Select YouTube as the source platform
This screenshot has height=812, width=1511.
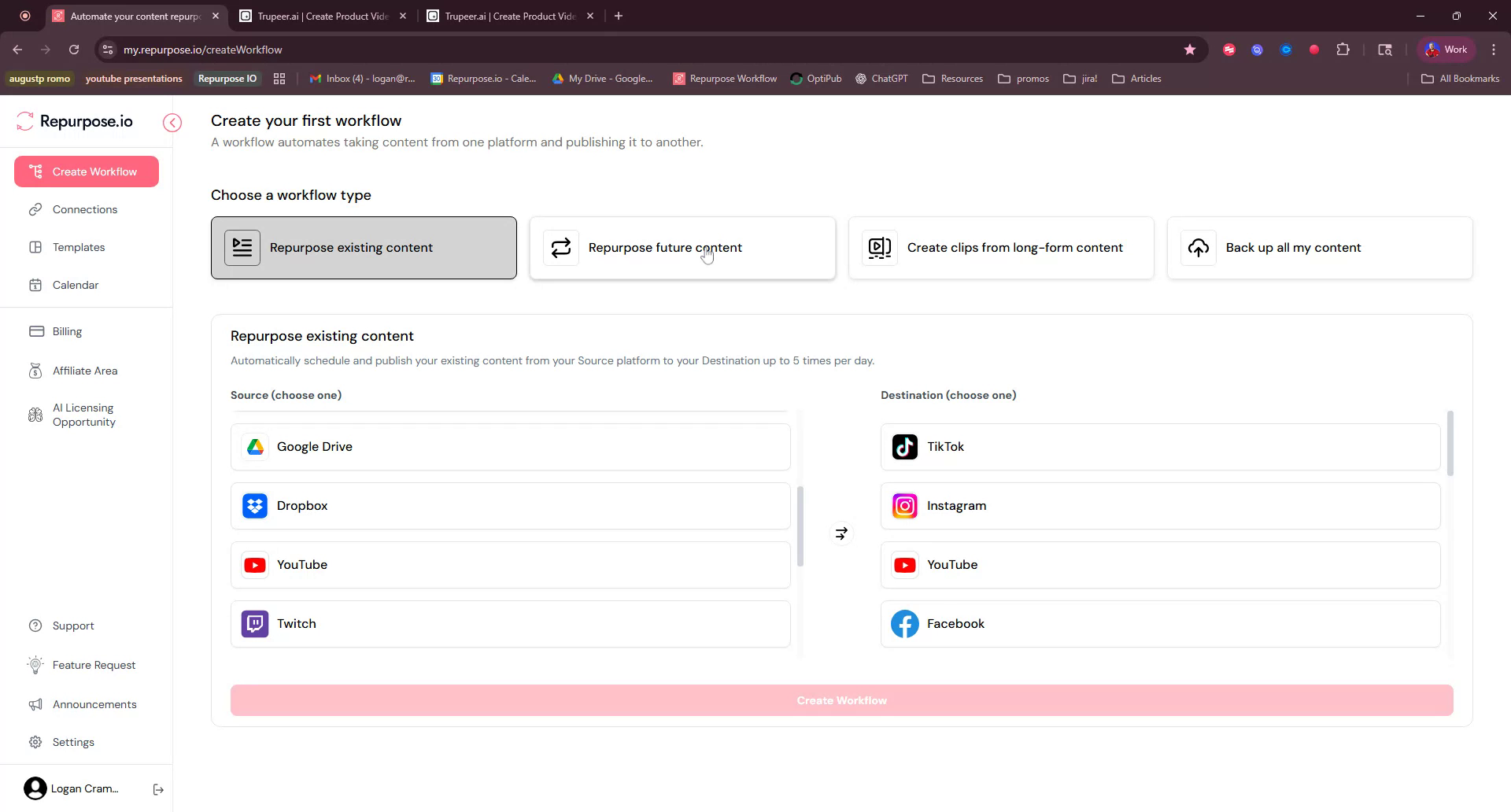510,564
